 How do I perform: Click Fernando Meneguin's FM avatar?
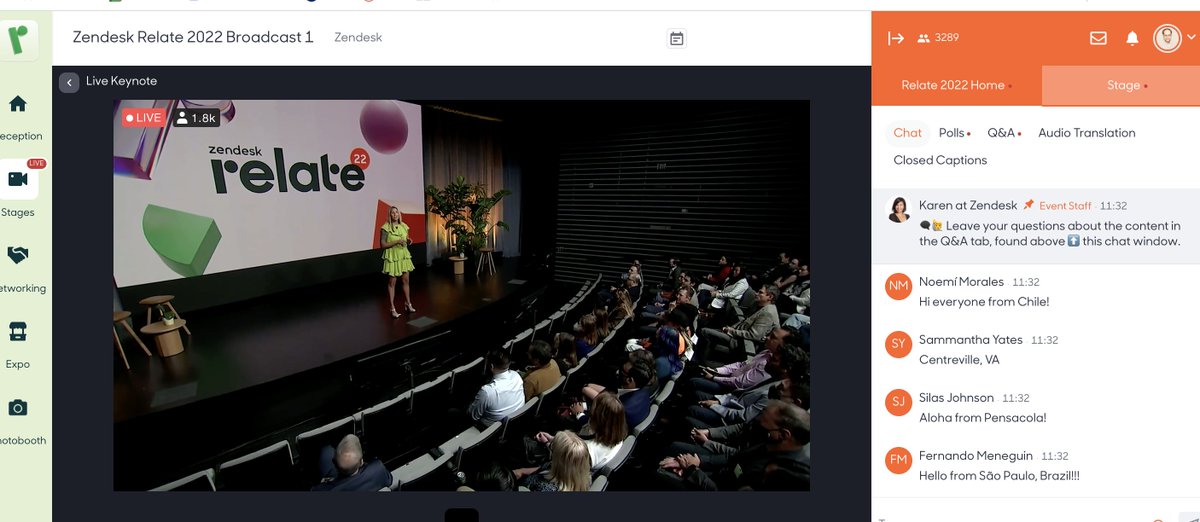[x=898, y=460]
